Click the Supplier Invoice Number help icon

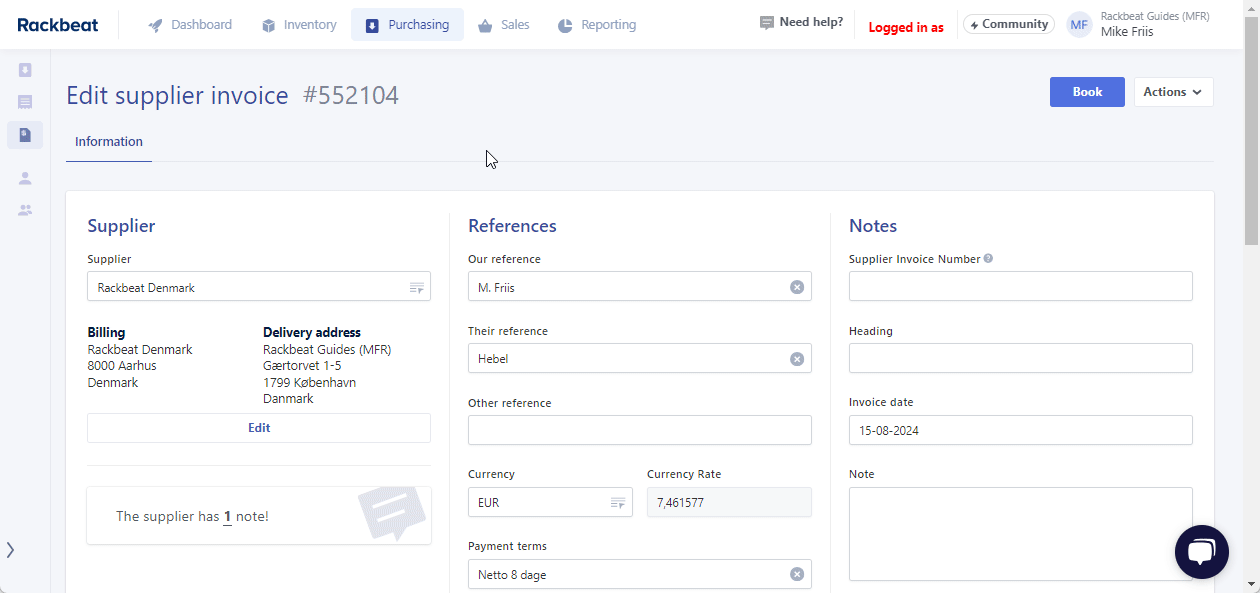point(988,259)
